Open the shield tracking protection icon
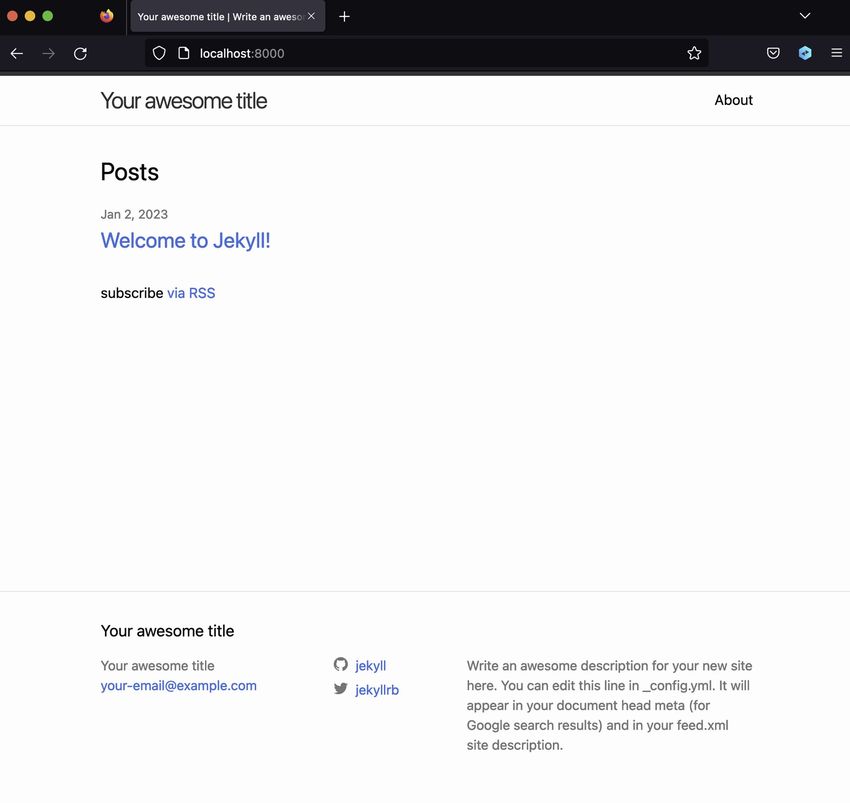The image size is (850, 803). [159, 53]
